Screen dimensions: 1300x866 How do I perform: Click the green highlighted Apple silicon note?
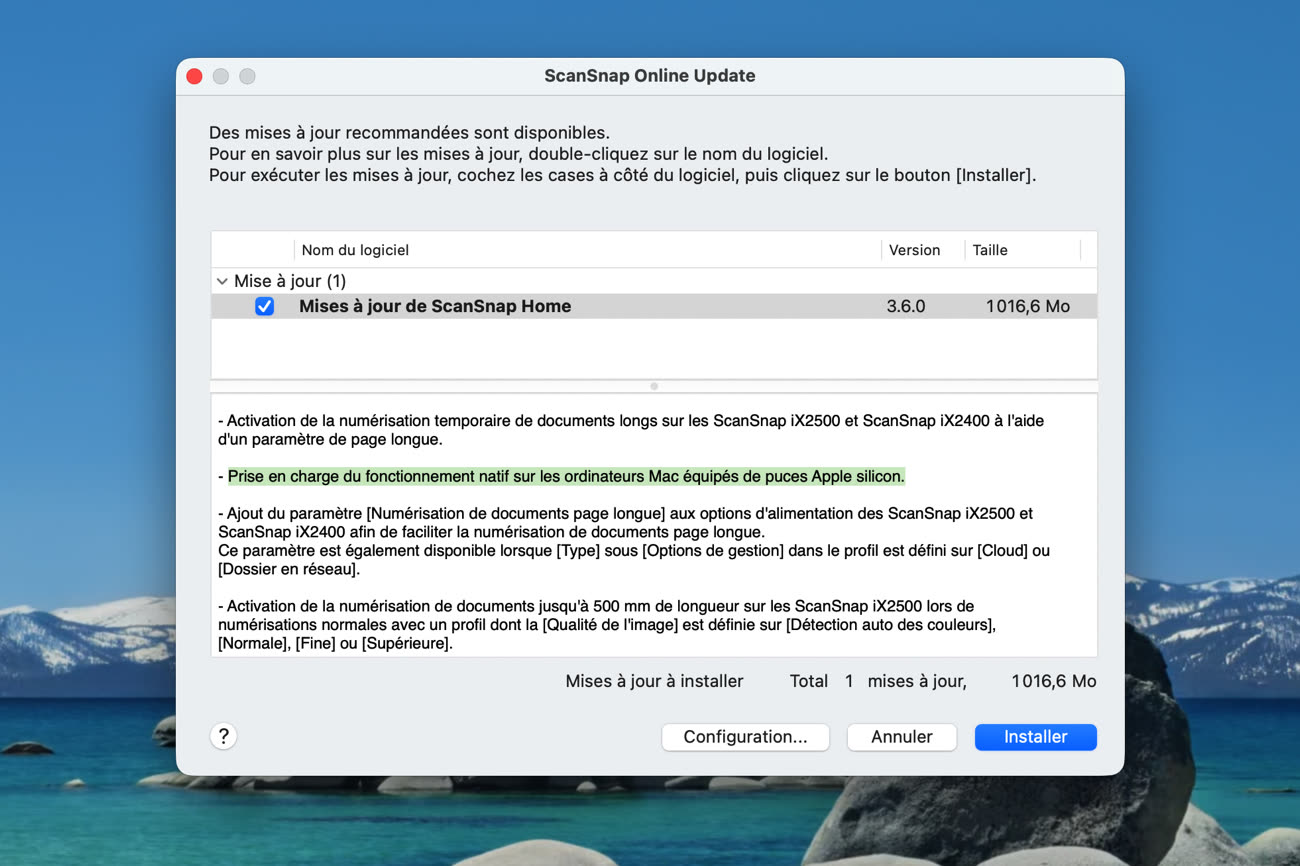(566, 477)
